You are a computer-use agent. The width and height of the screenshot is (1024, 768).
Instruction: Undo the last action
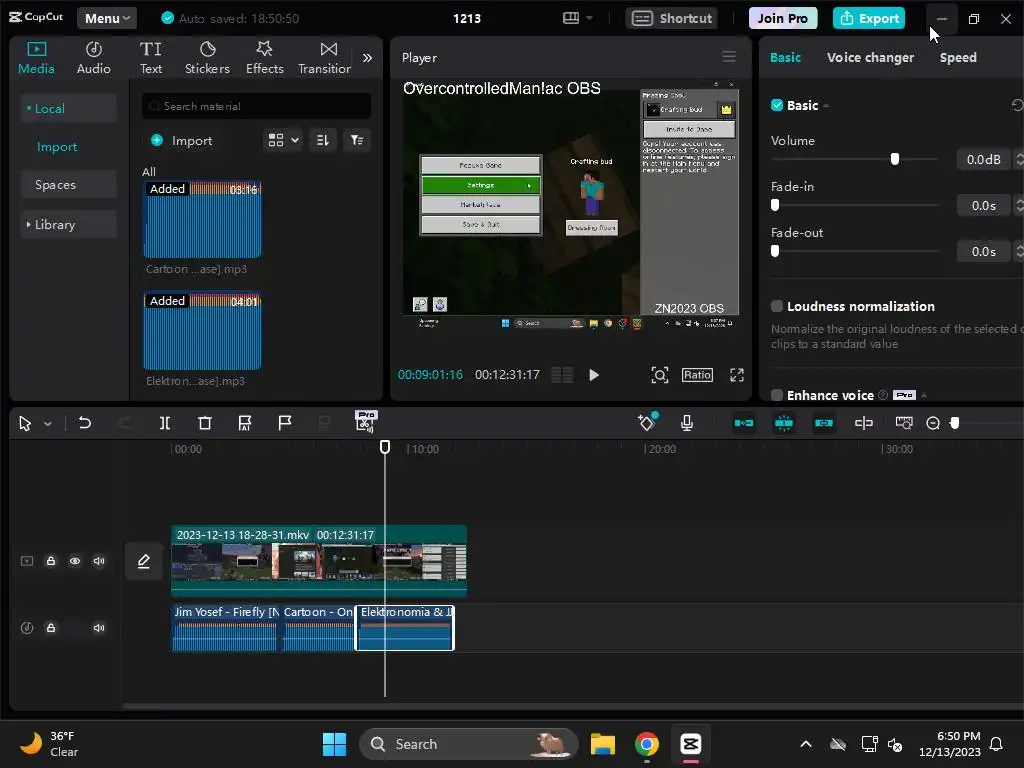tap(84, 423)
